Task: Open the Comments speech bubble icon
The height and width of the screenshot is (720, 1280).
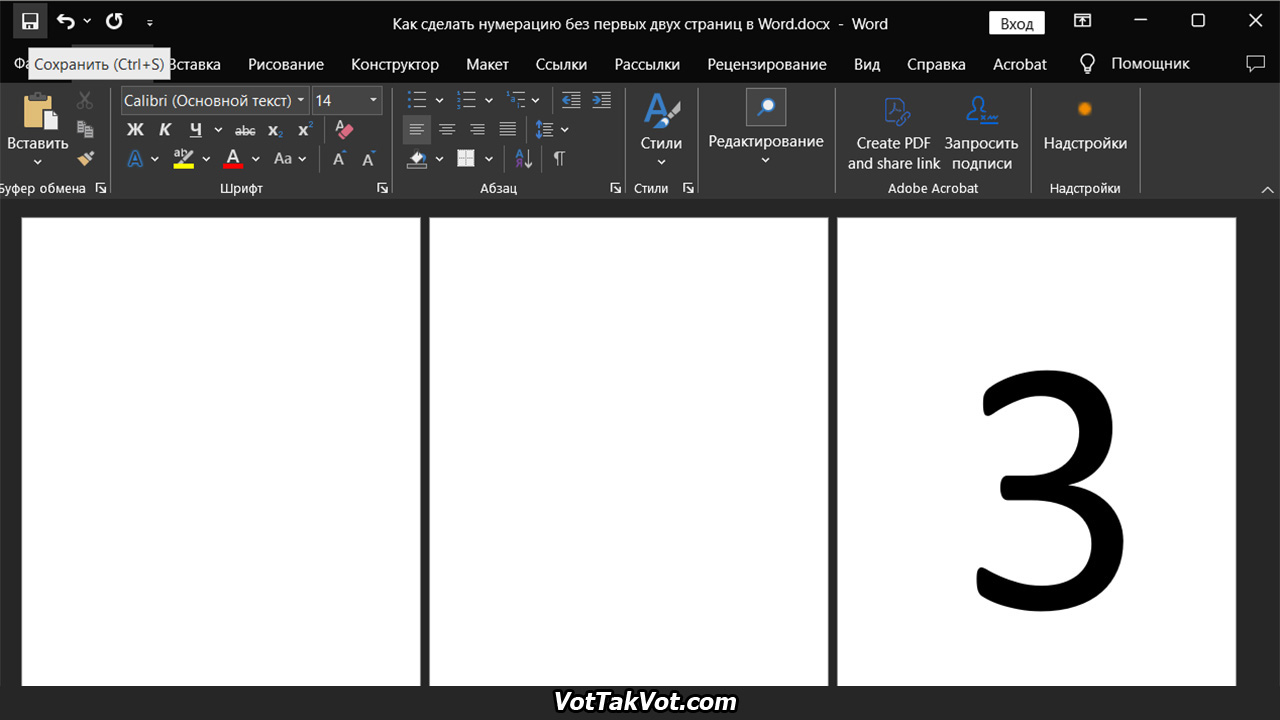Action: pyautogui.click(x=1255, y=64)
